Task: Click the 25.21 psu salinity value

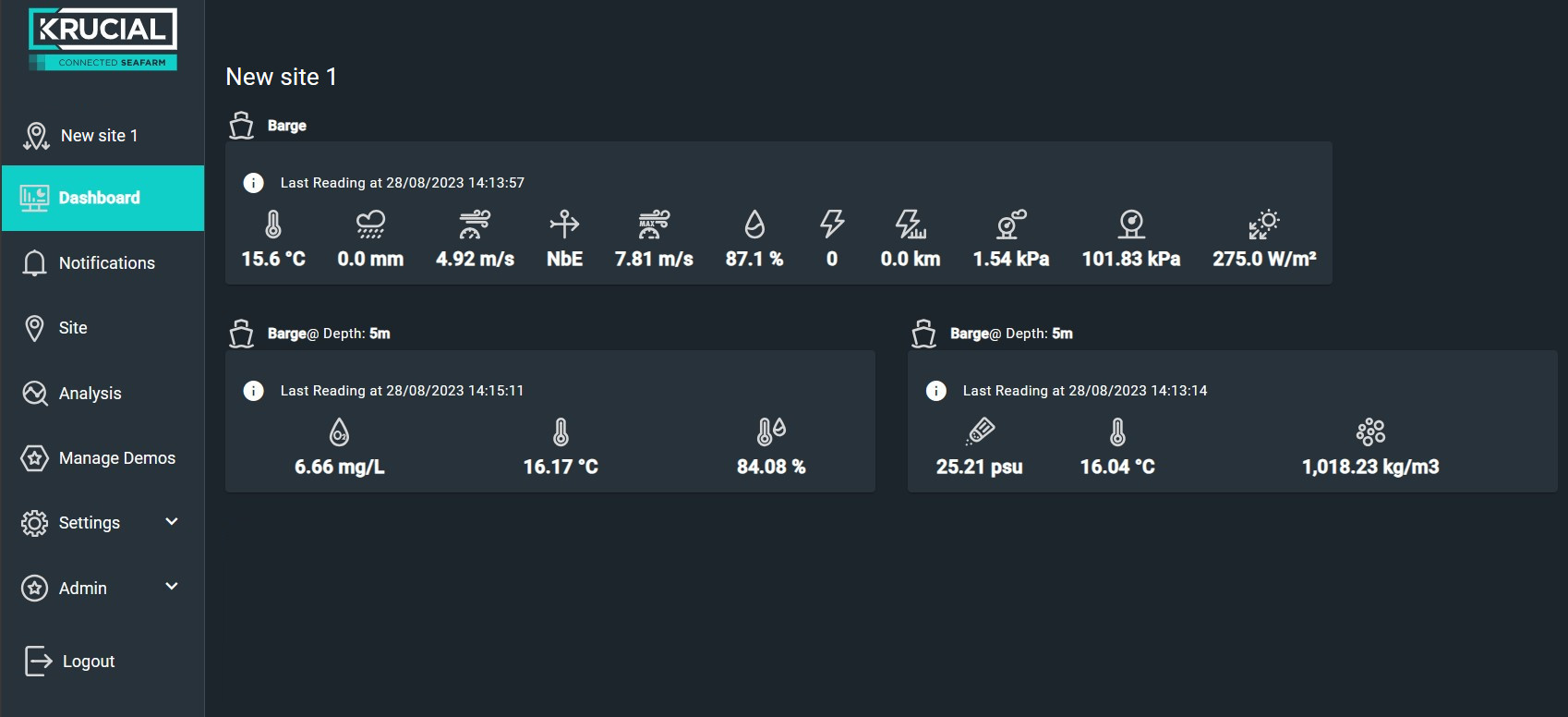Action: (x=980, y=468)
